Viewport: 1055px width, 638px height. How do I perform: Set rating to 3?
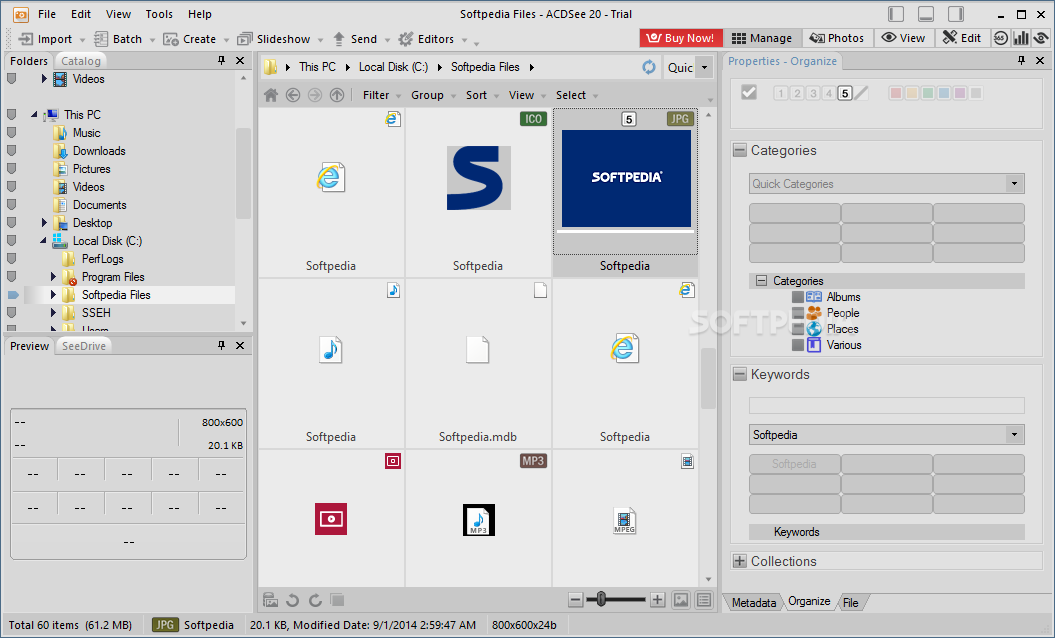pyautogui.click(x=813, y=93)
